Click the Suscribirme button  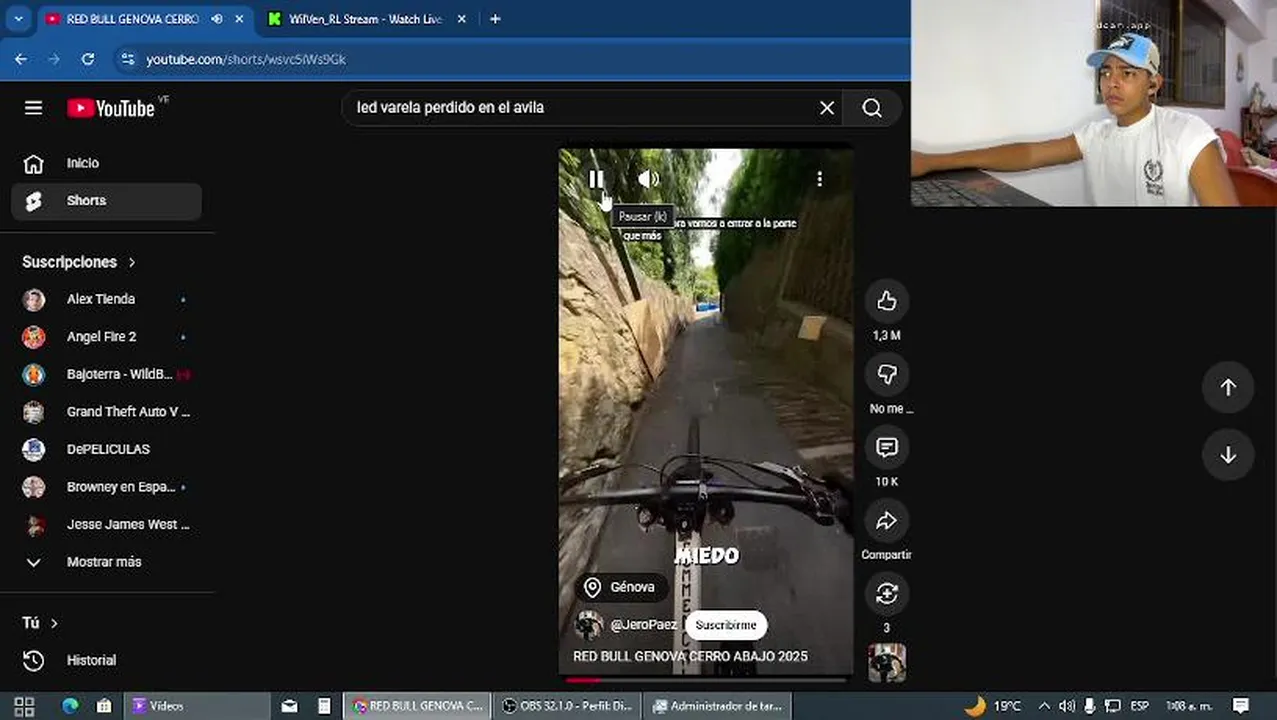[x=726, y=625]
